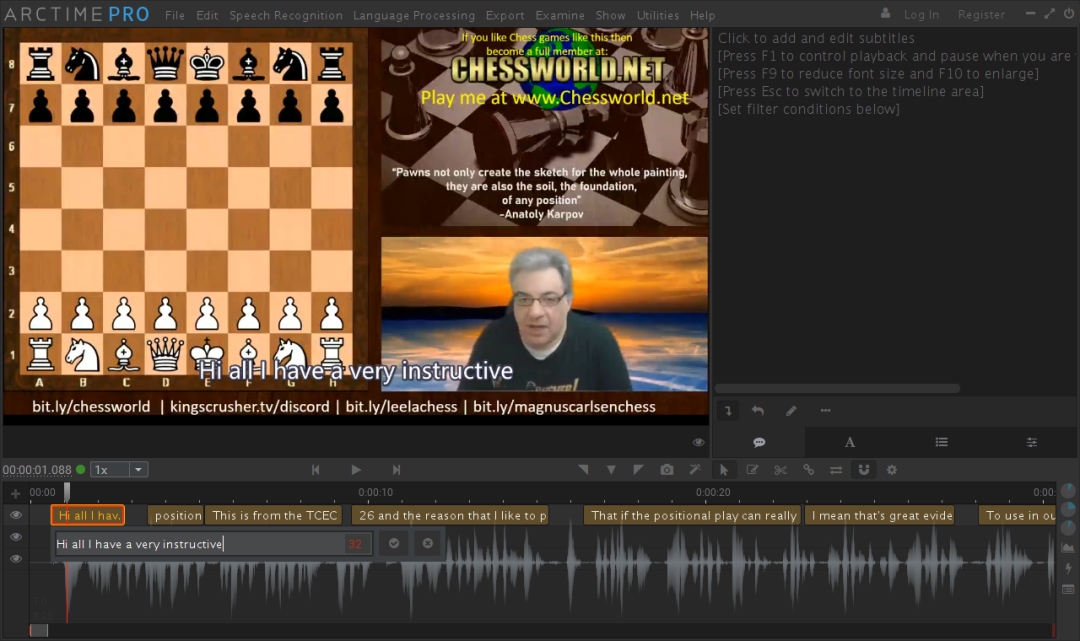Activate the chain link tool

809,470
